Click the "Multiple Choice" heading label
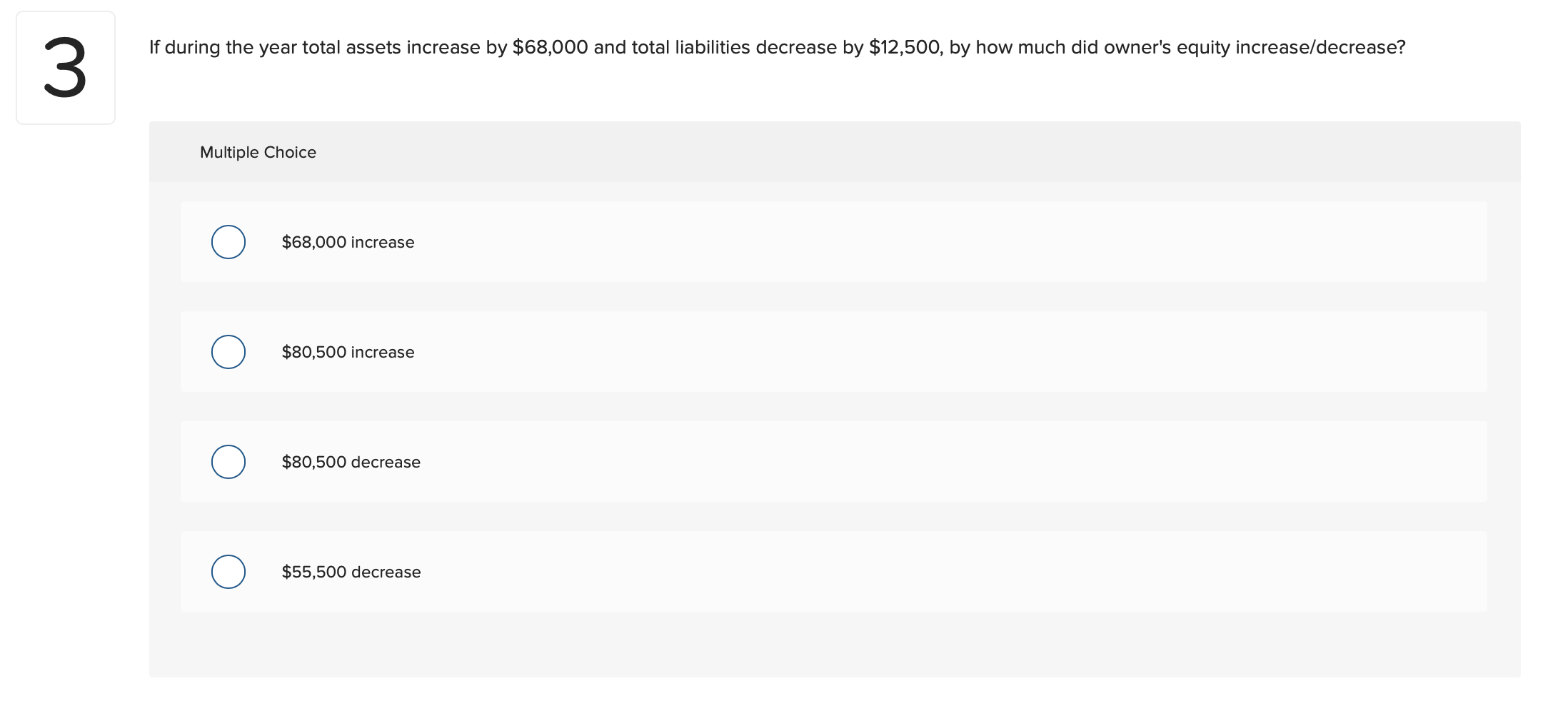 258,152
